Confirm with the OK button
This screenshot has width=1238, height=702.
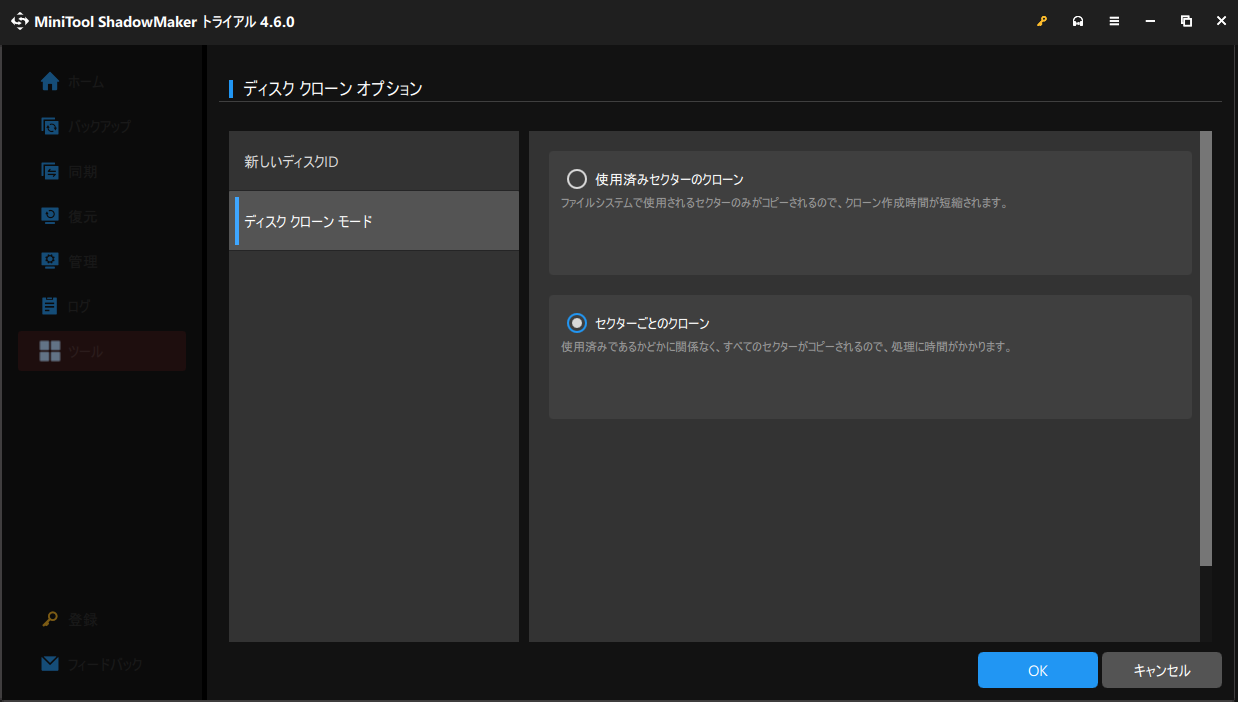(1038, 670)
